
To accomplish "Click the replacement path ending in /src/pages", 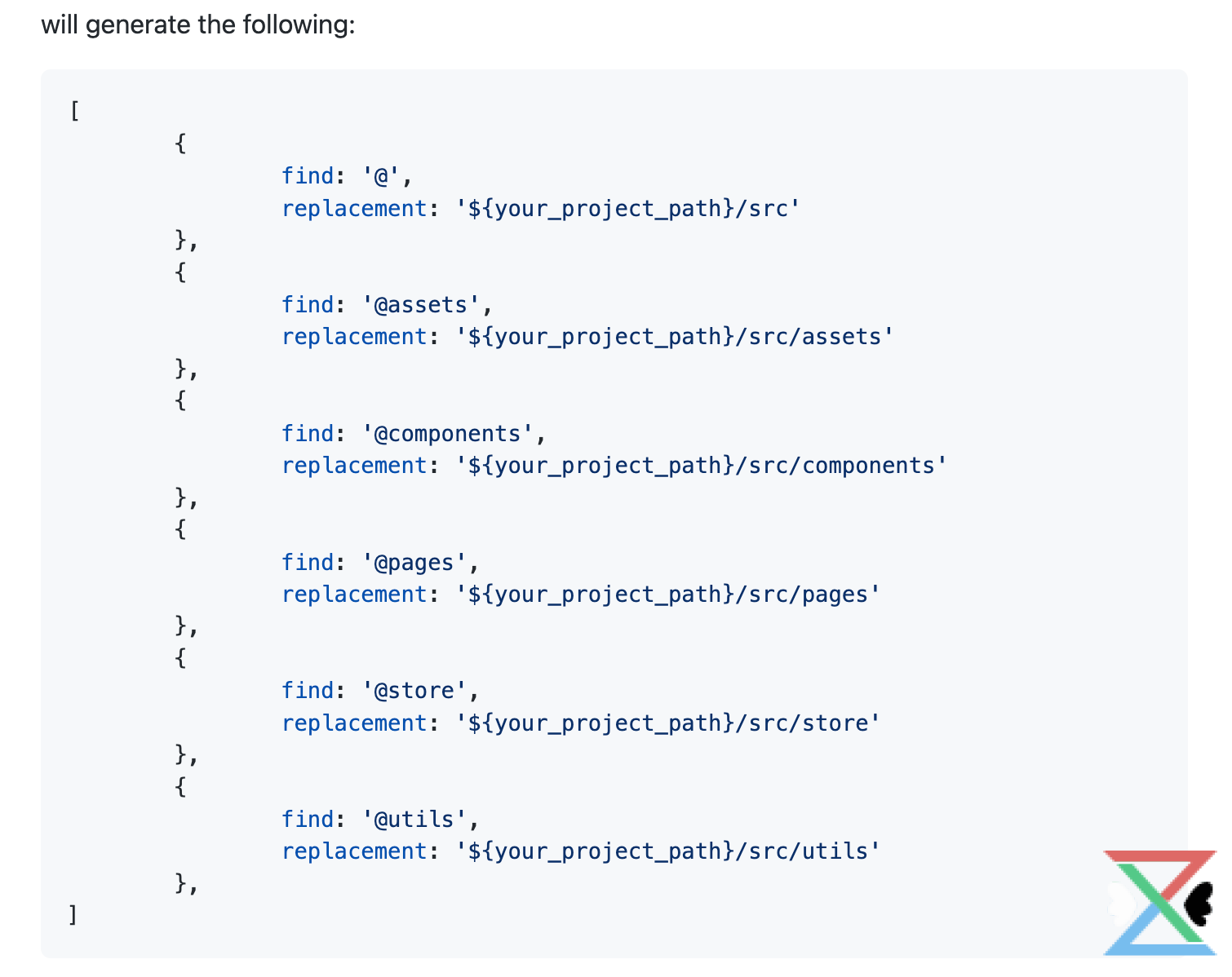I will point(668,595).
